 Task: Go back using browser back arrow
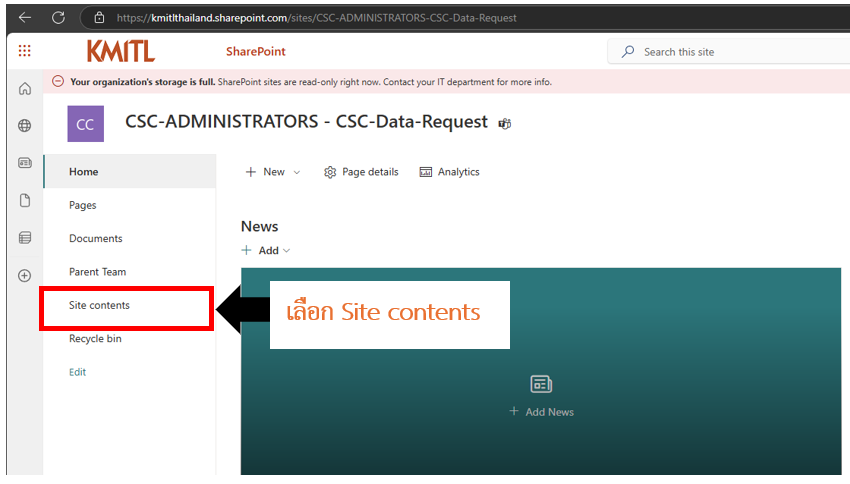click(x=25, y=17)
